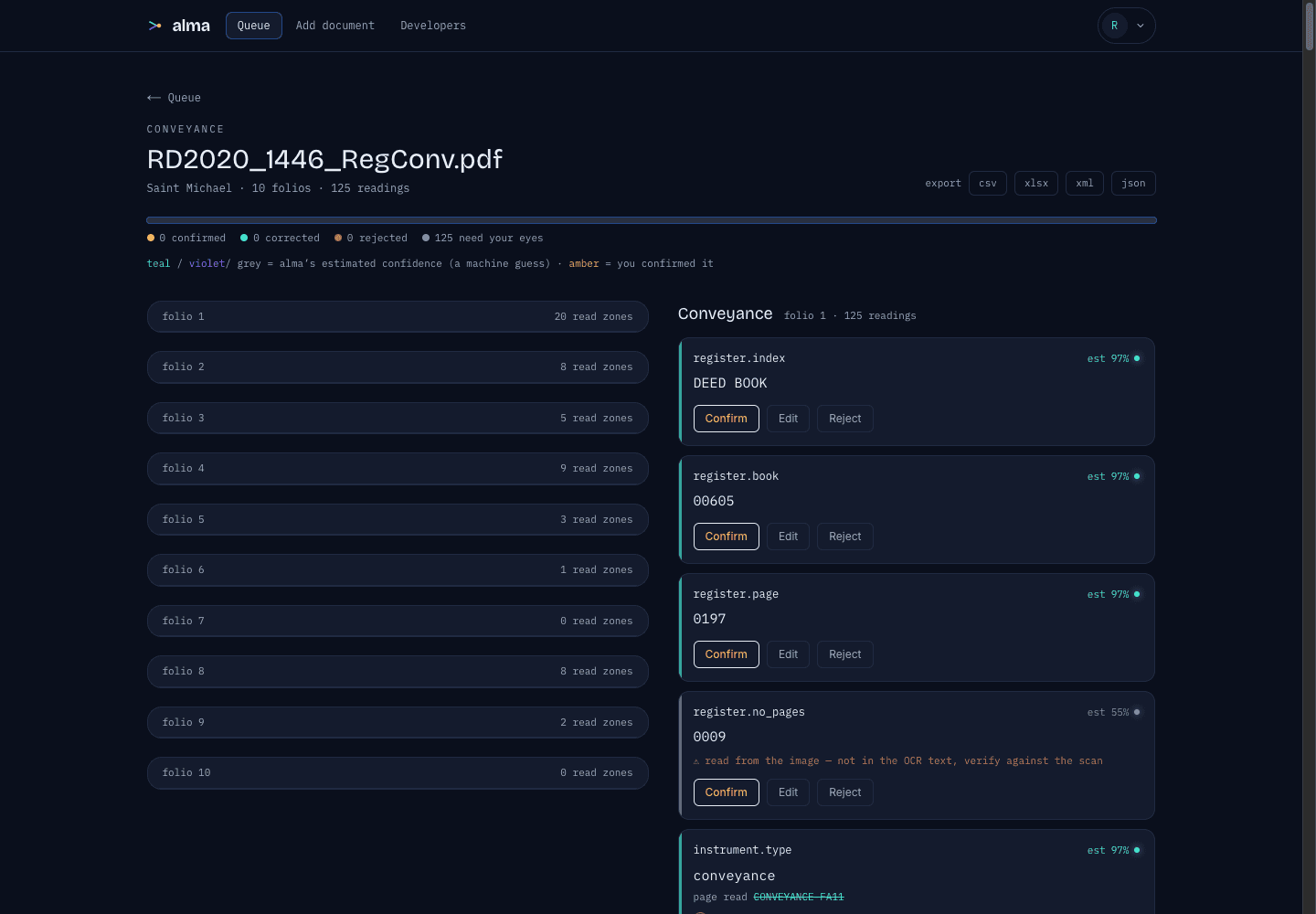1316x914 pixels.
Task: Click the 'DEED BOOK' reading value
Action: (730, 383)
